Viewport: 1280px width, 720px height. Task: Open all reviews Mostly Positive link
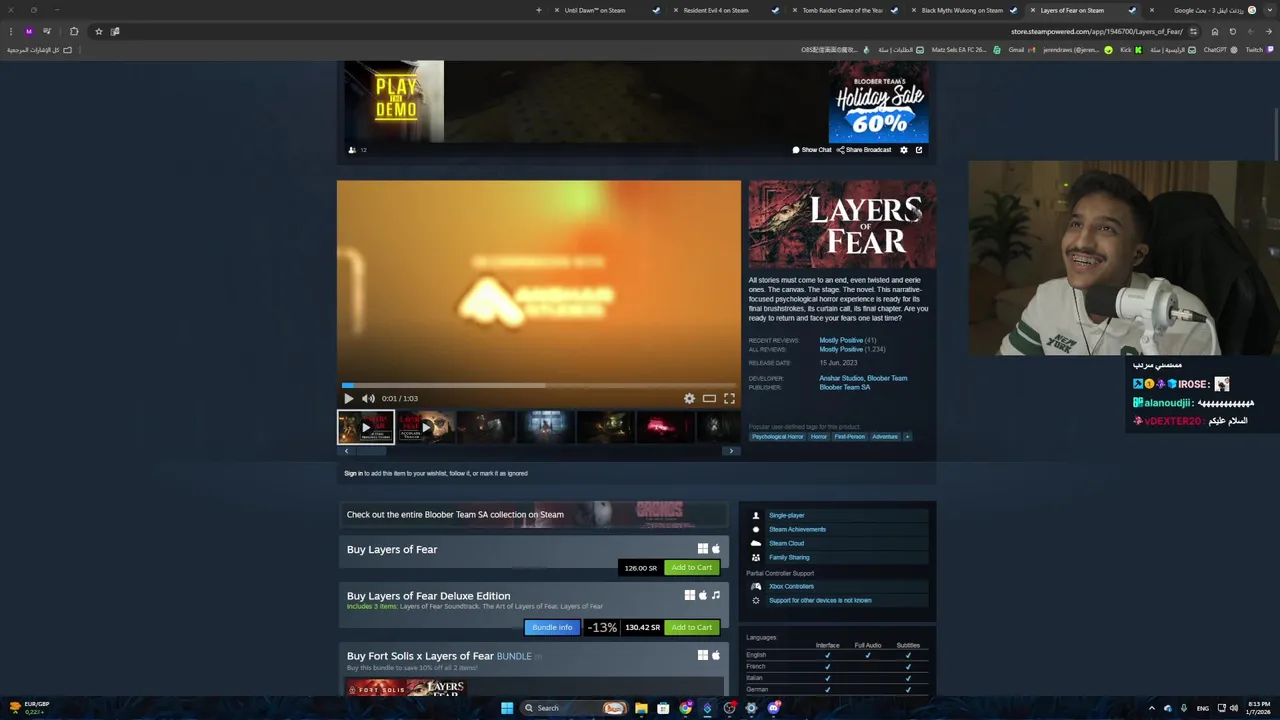[841, 349]
